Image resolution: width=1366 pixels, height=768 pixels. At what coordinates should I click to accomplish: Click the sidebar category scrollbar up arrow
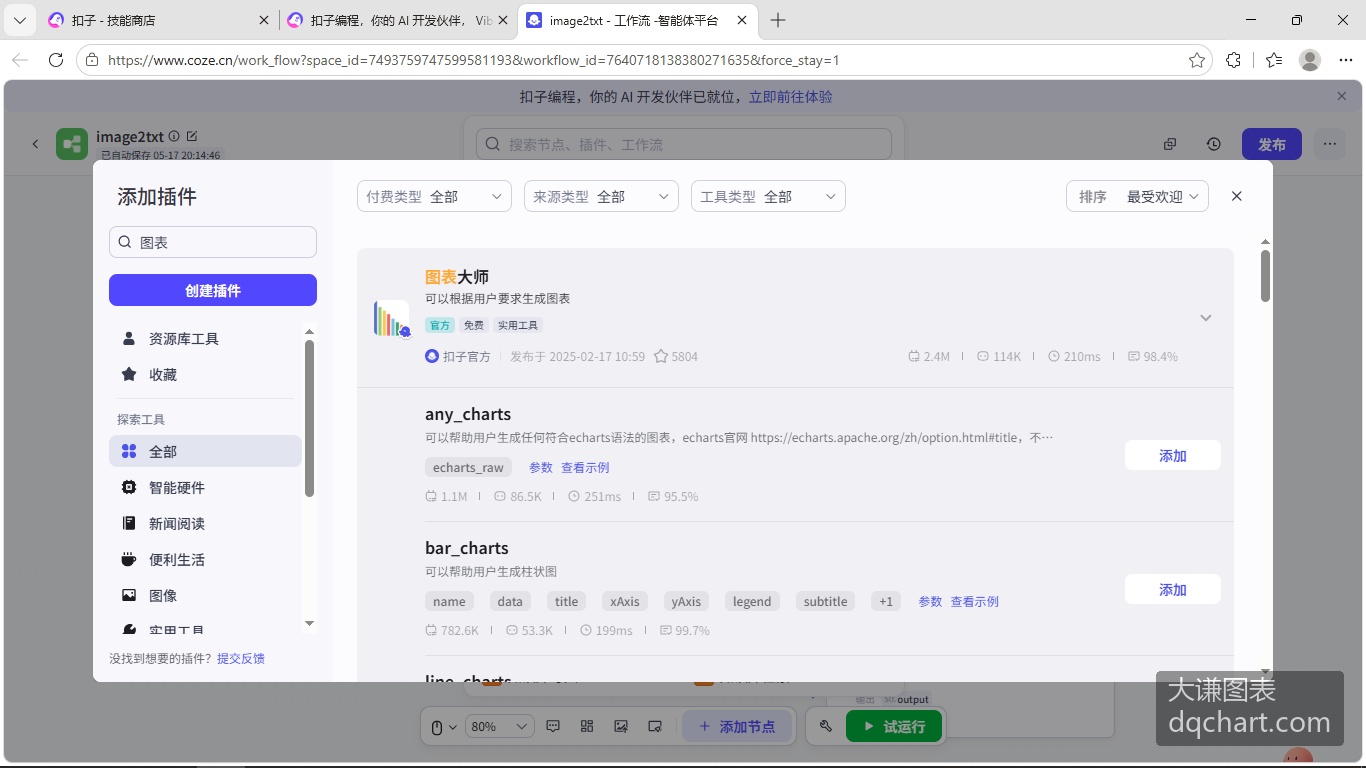point(309,331)
